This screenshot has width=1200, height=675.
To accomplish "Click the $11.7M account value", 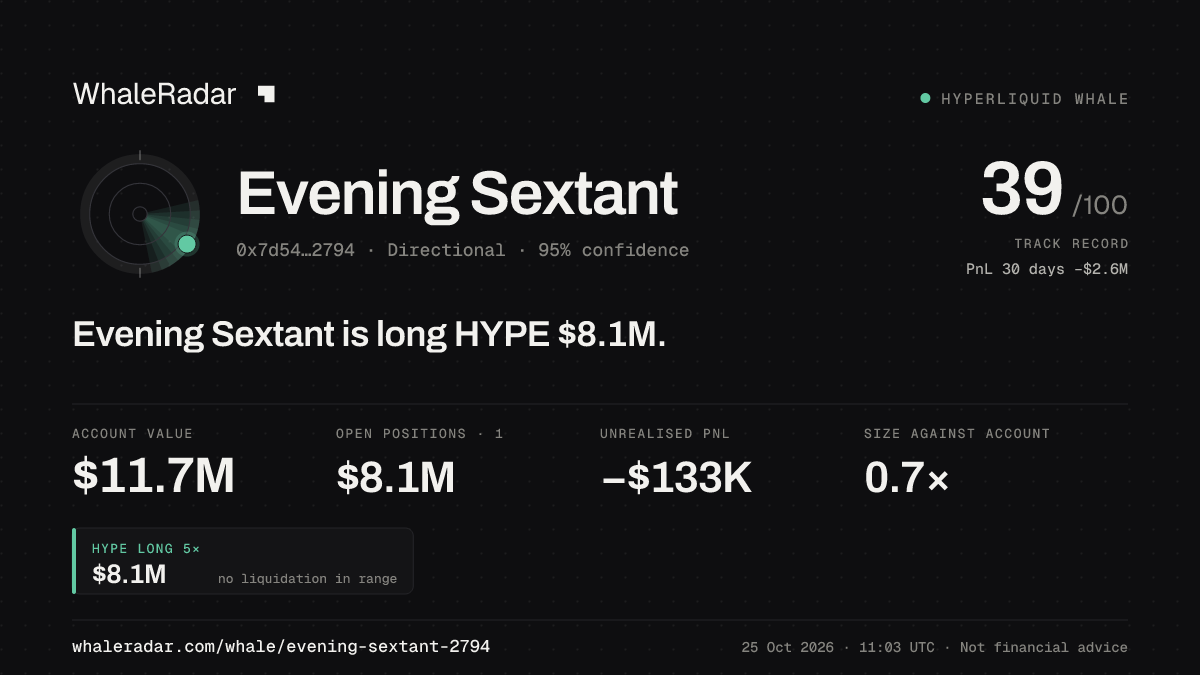I will [x=153, y=476].
